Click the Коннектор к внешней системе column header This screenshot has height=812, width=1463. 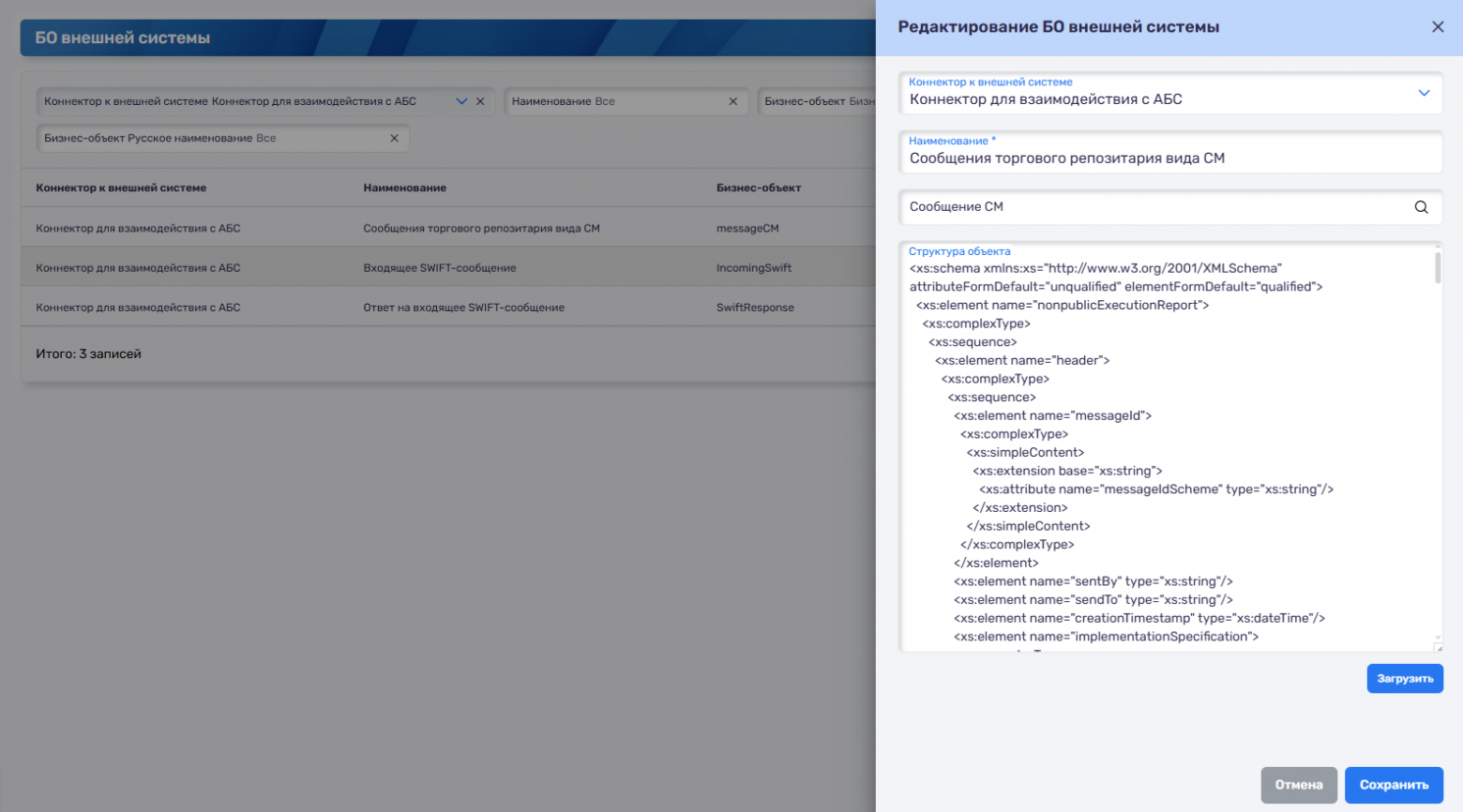[x=121, y=188]
